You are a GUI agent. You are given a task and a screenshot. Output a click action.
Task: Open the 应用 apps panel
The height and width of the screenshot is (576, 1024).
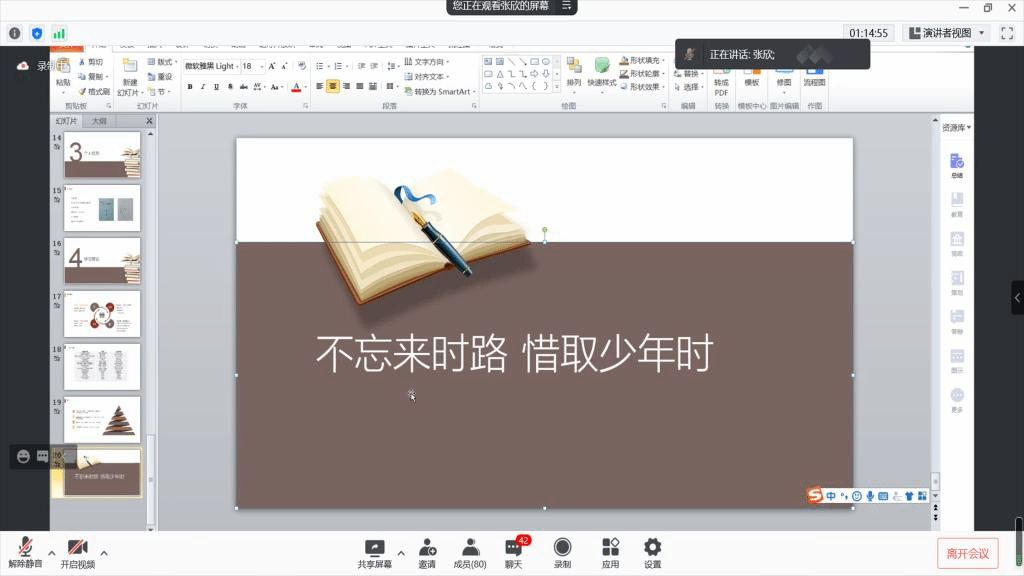coord(610,548)
